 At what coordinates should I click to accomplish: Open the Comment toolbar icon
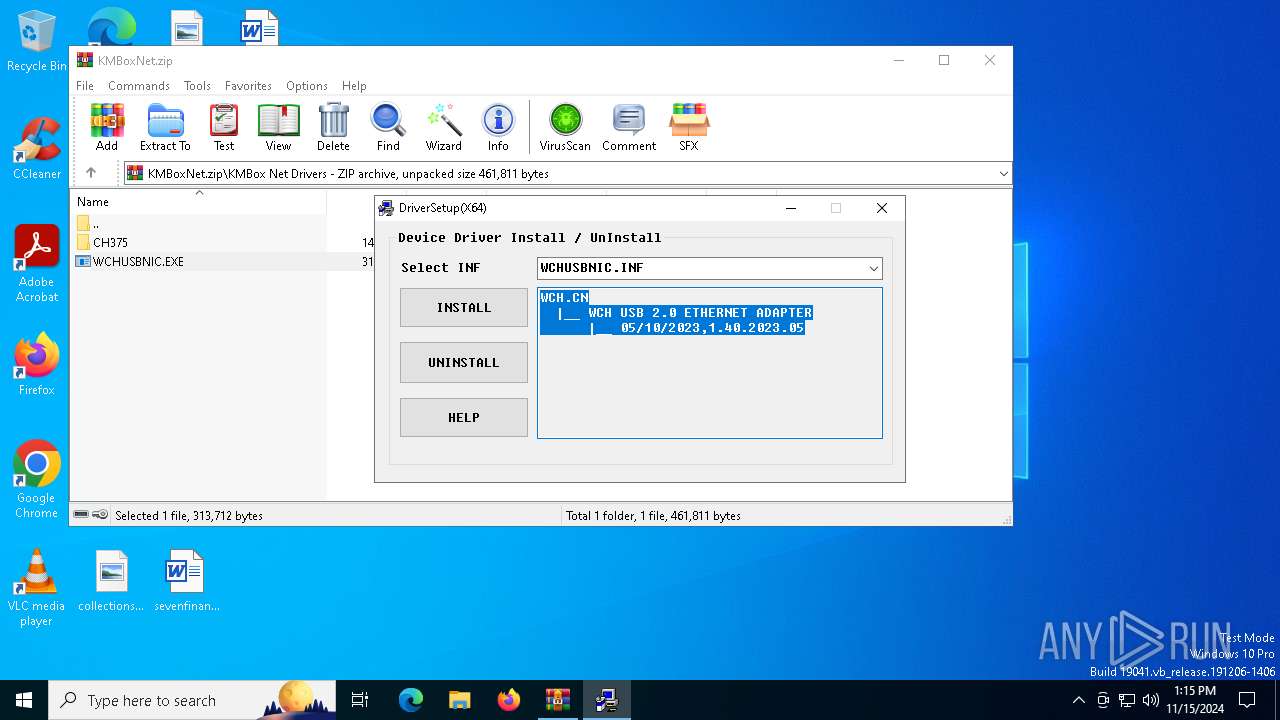[x=629, y=127]
